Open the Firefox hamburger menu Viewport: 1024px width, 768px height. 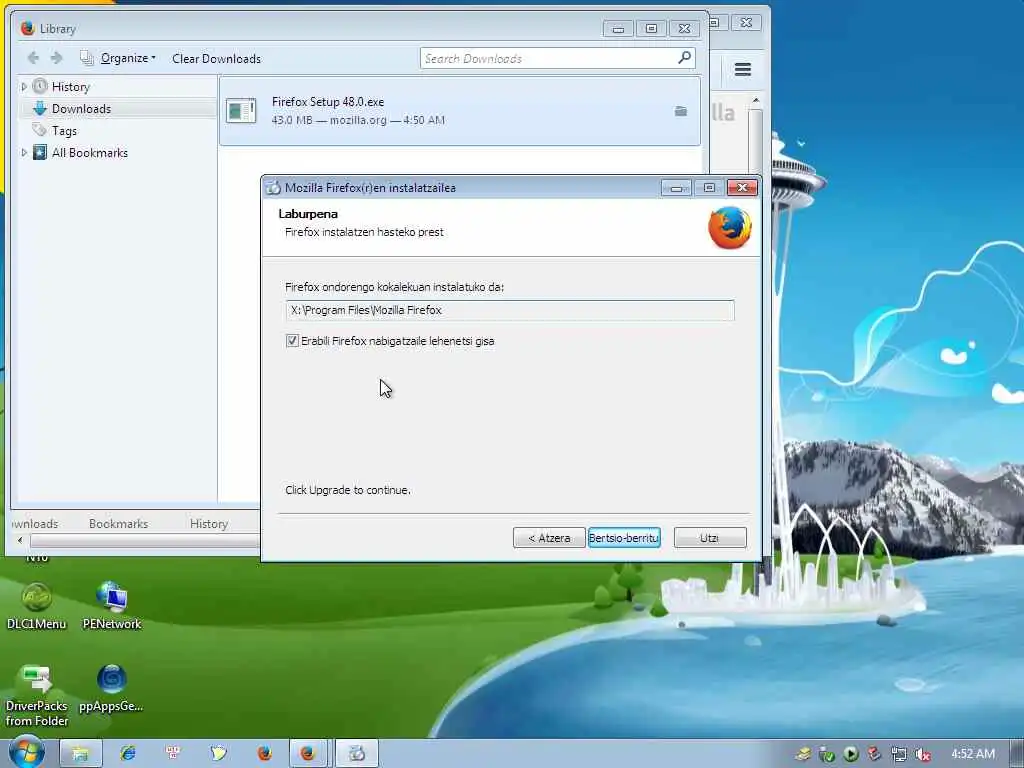743,69
